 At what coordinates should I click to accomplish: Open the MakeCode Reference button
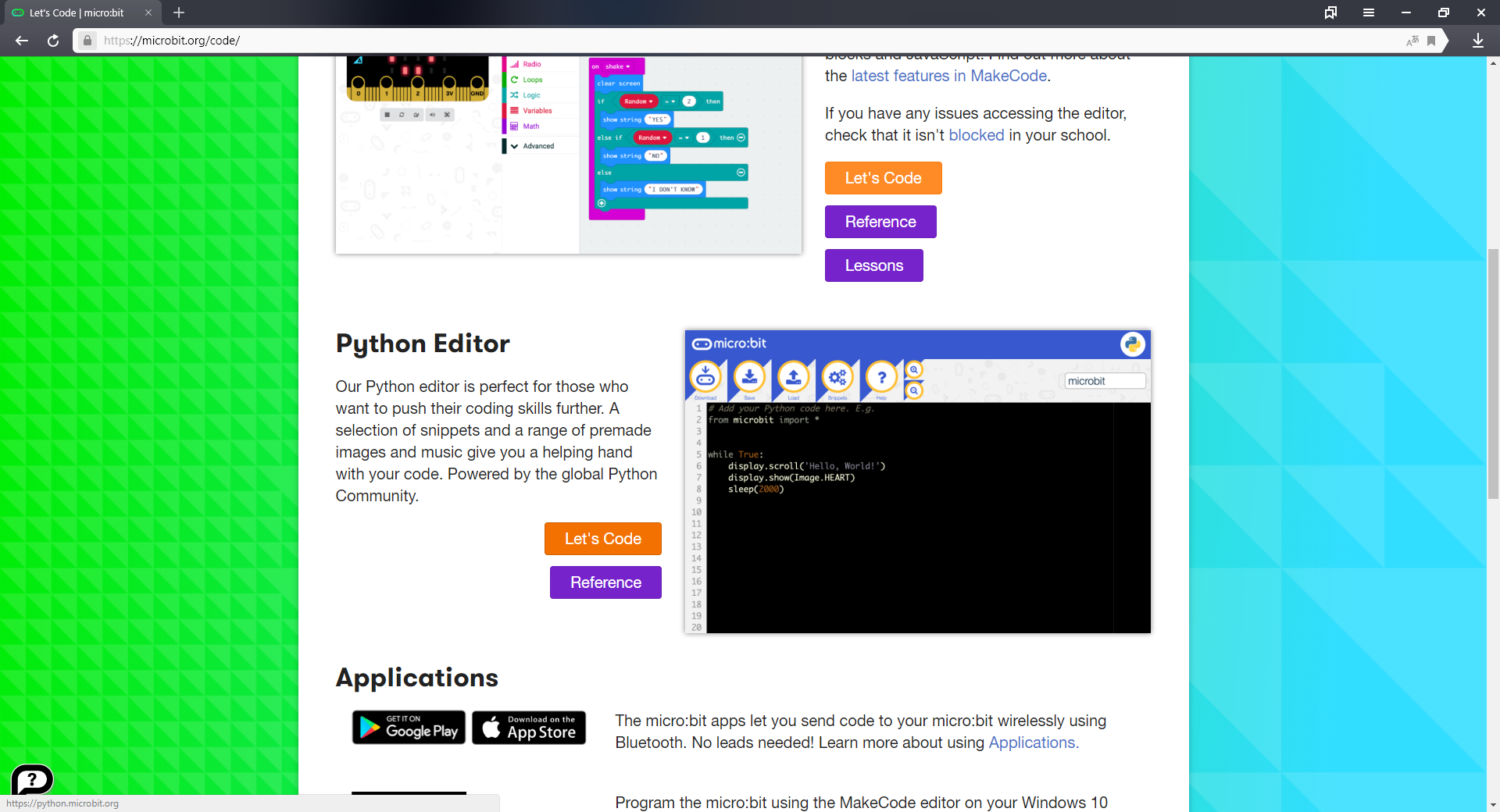[880, 222]
